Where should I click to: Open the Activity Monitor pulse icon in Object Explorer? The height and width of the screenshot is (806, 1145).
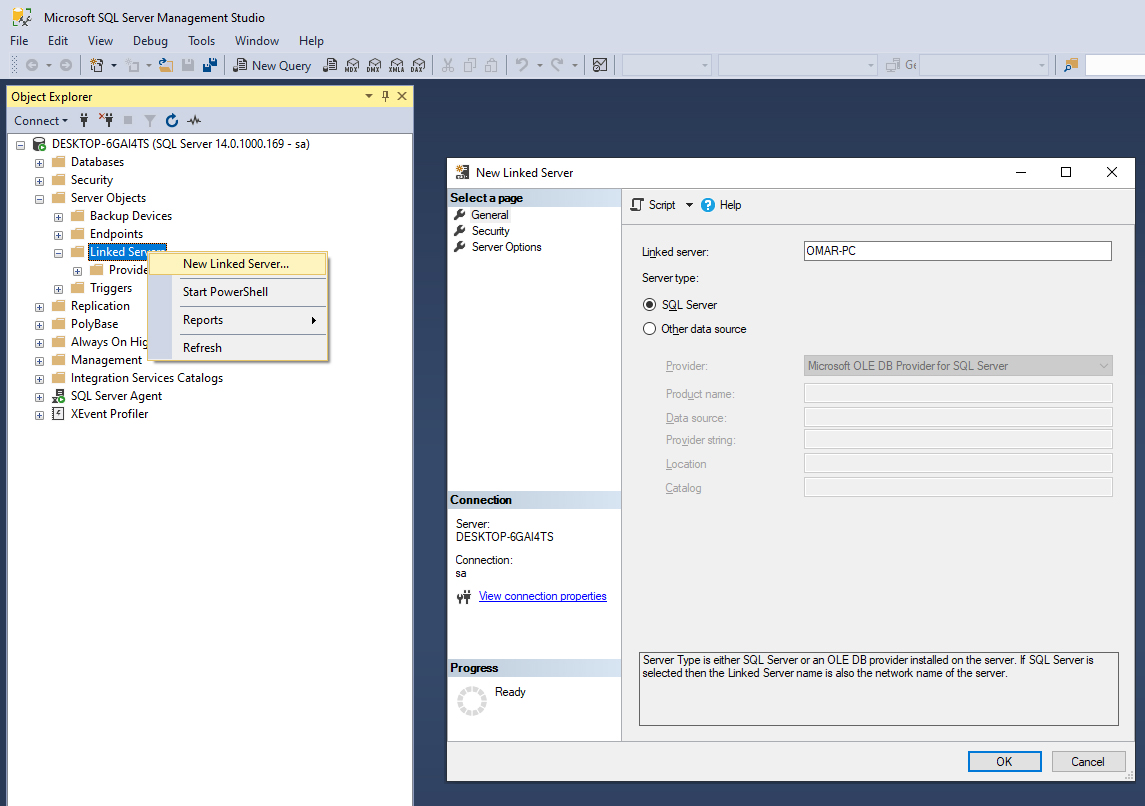click(194, 120)
